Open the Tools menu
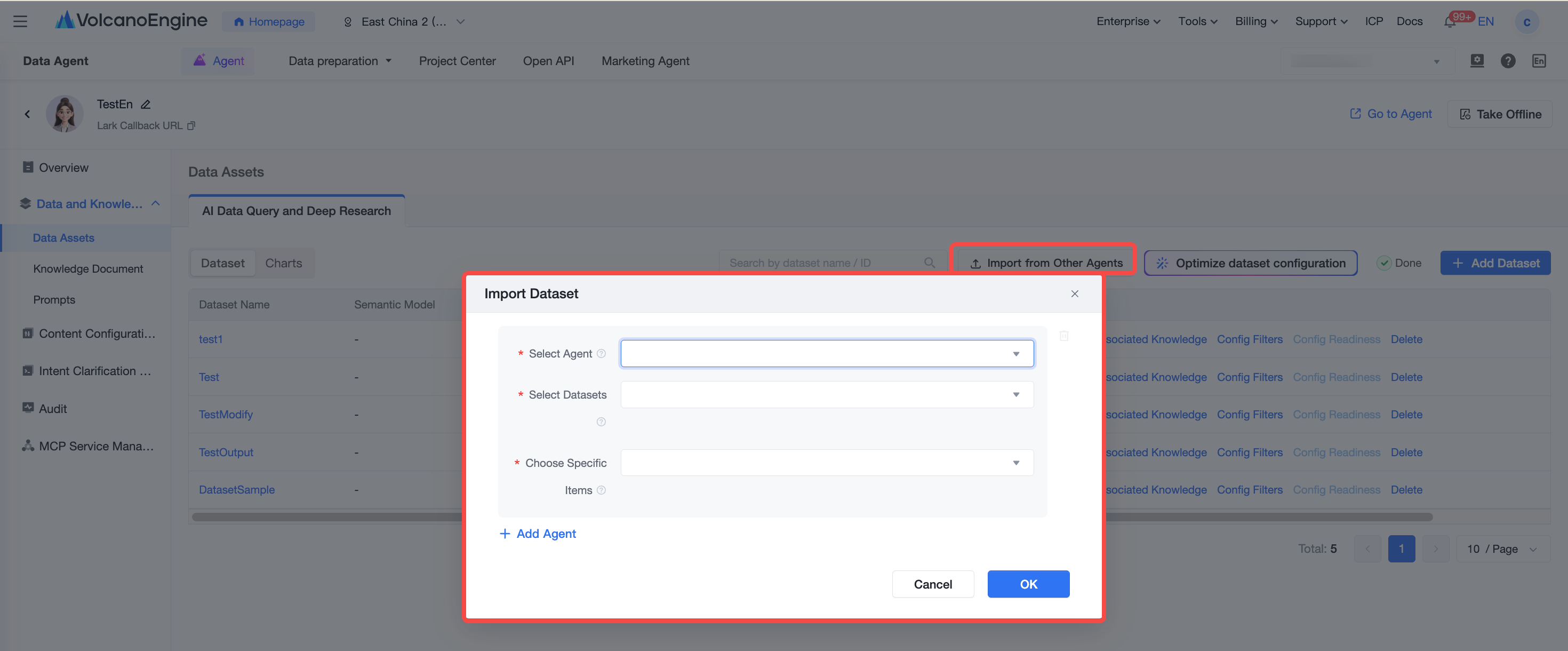1568x651 pixels. click(x=1197, y=21)
